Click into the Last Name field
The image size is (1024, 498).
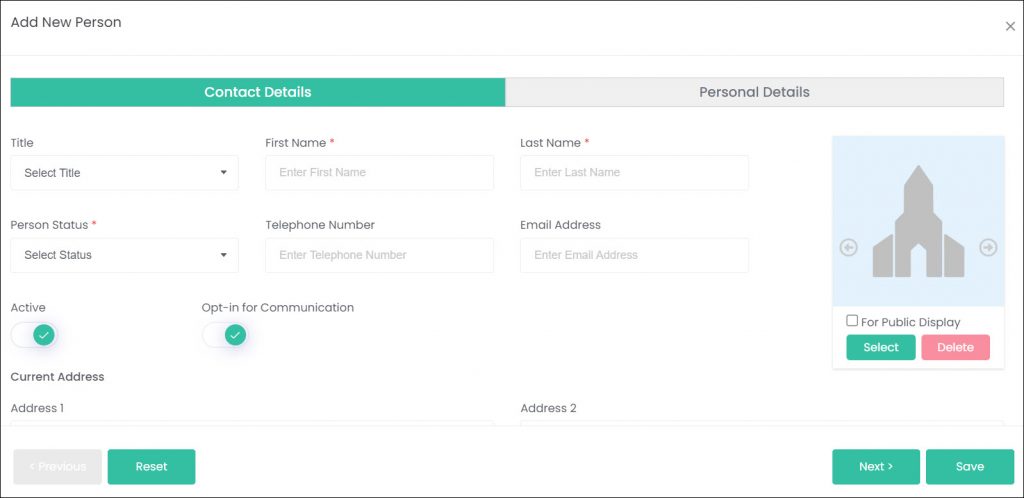coord(634,173)
